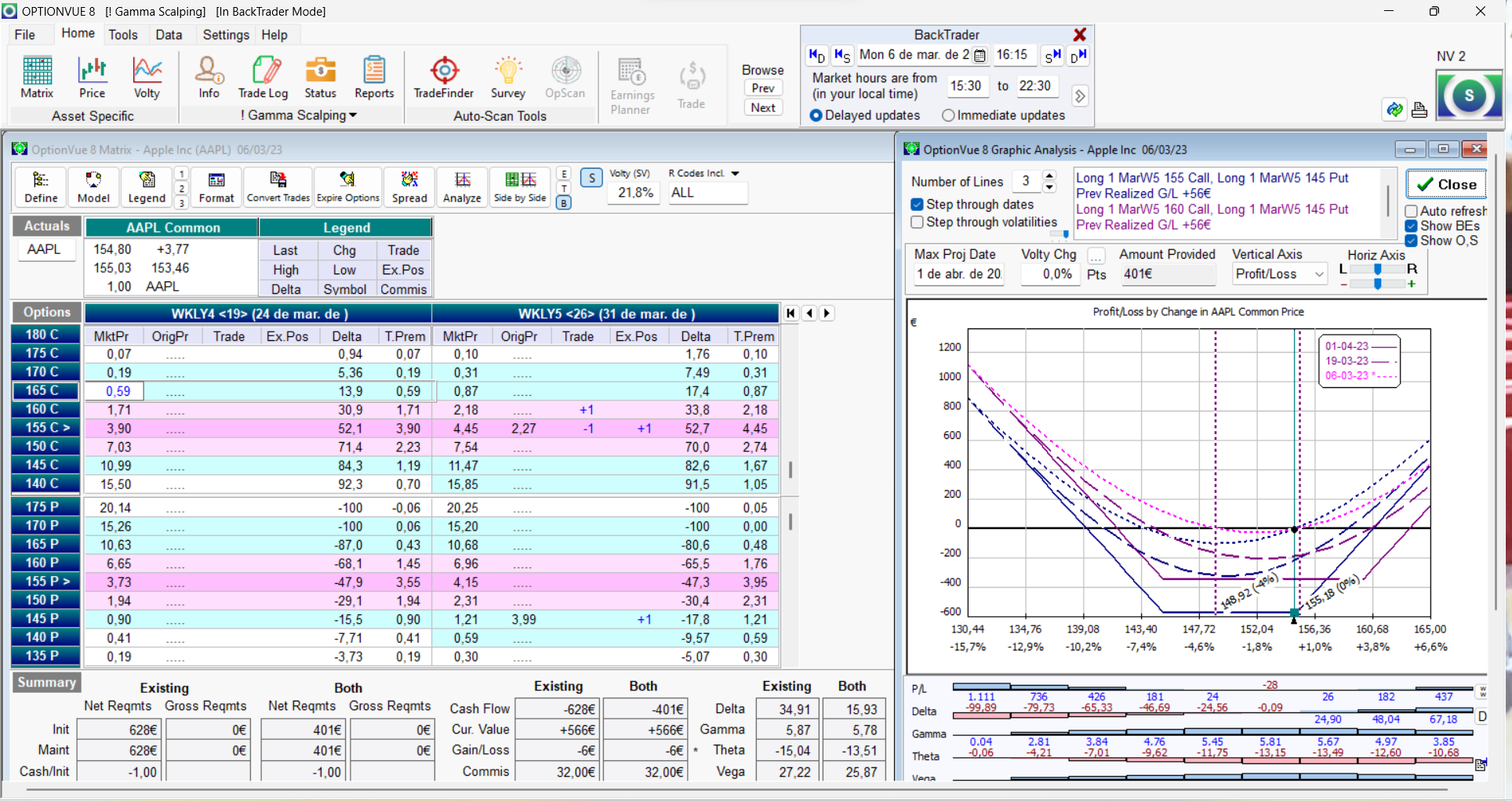The width and height of the screenshot is (1512, 801).
Task: Click the refresh globe icon beside printer
Action: pos(1394,110)
